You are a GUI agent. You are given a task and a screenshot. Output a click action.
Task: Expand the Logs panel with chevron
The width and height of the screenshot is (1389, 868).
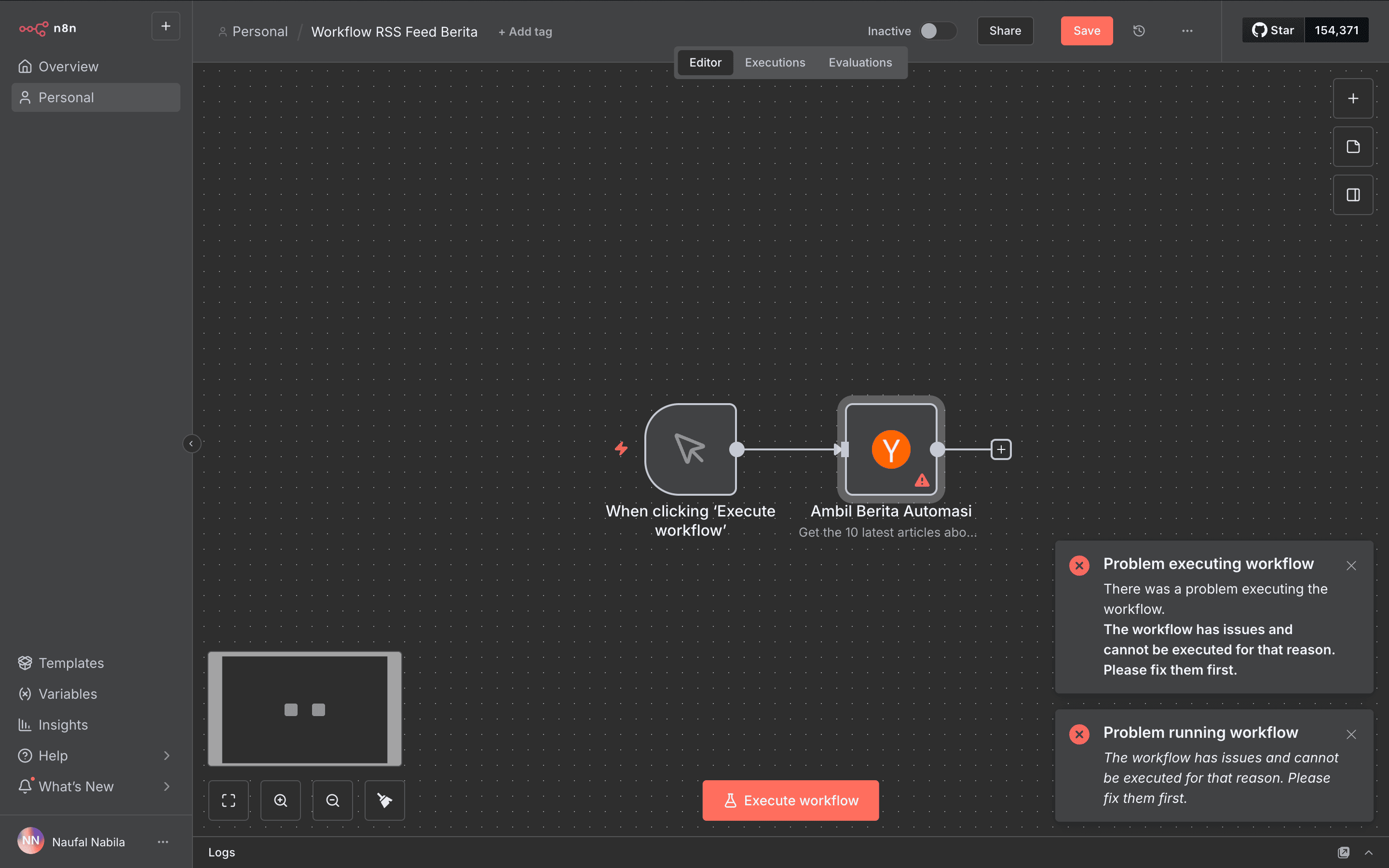[x=1369, y=853]
